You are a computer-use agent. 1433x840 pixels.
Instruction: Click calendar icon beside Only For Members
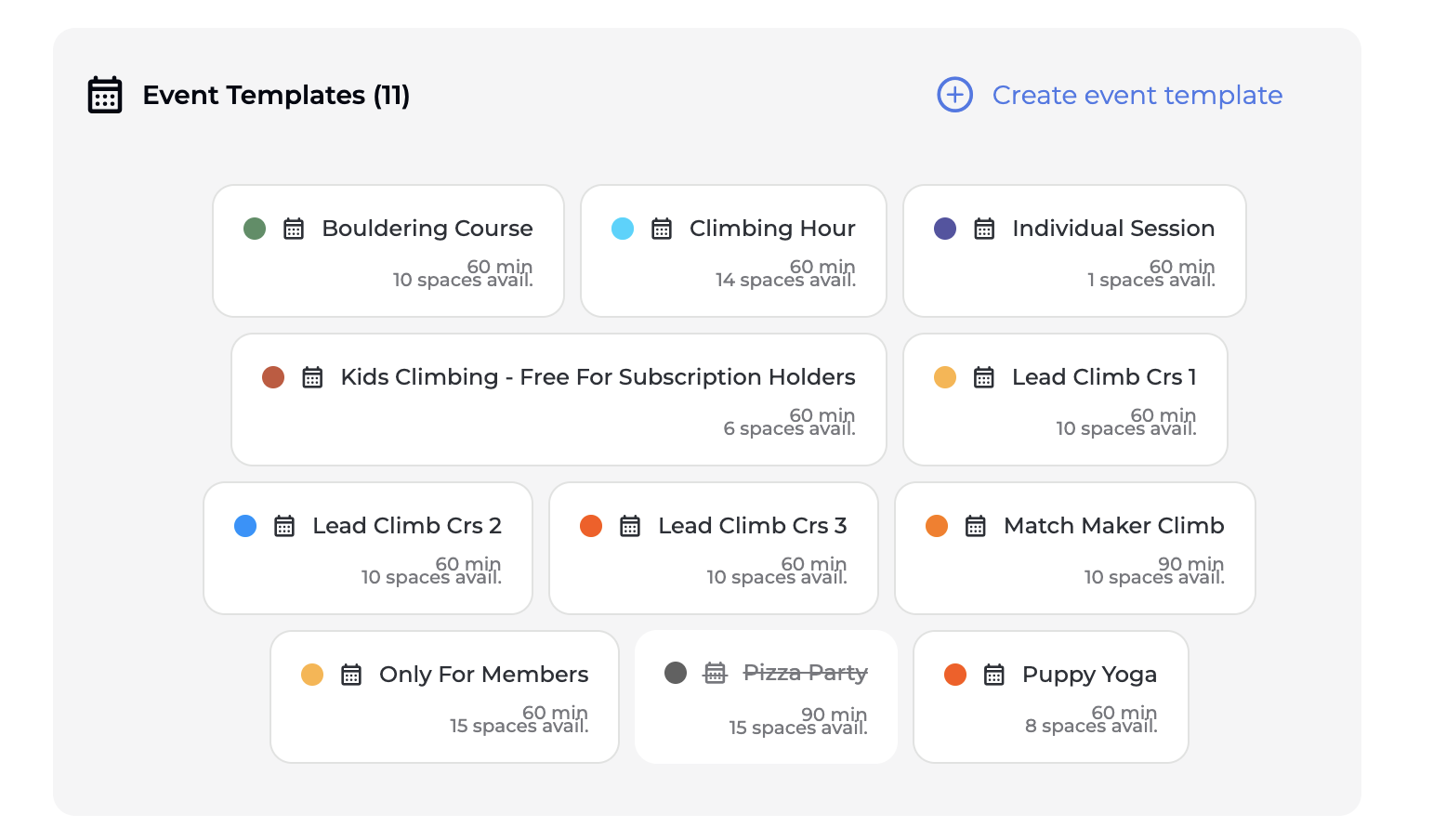[x=351, y=675]
